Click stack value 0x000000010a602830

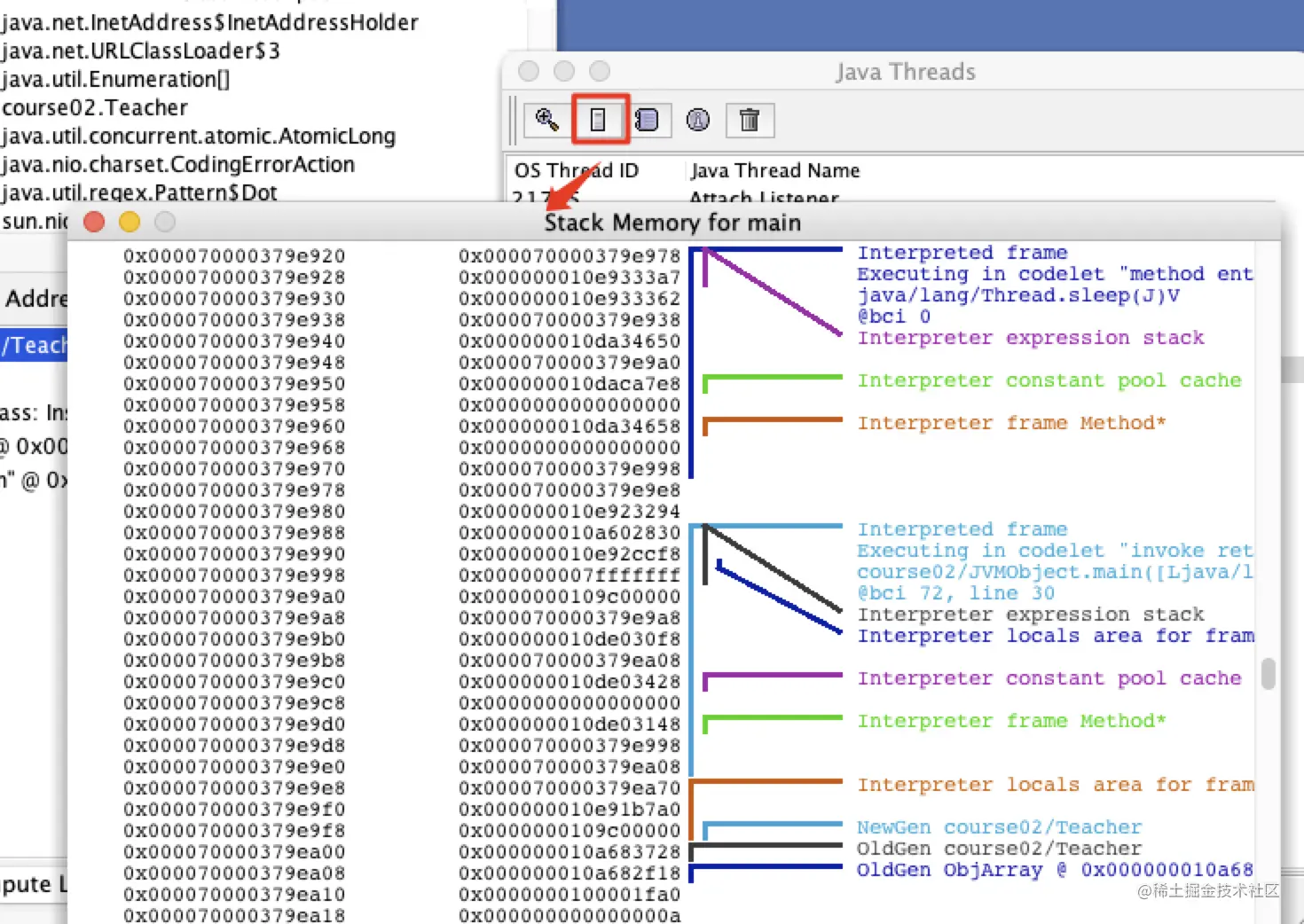click(x=570, y=532)
